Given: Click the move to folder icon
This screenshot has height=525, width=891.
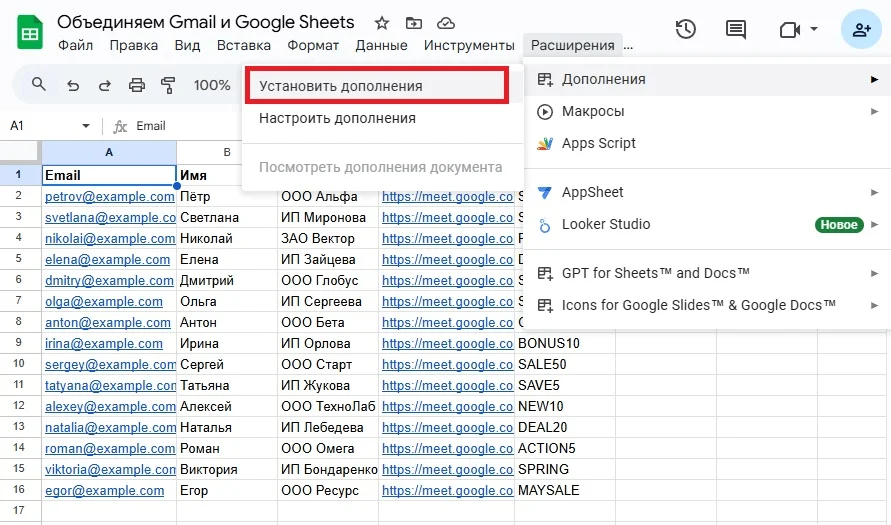Looking at the screenshot, I should (x=414, y=23).
